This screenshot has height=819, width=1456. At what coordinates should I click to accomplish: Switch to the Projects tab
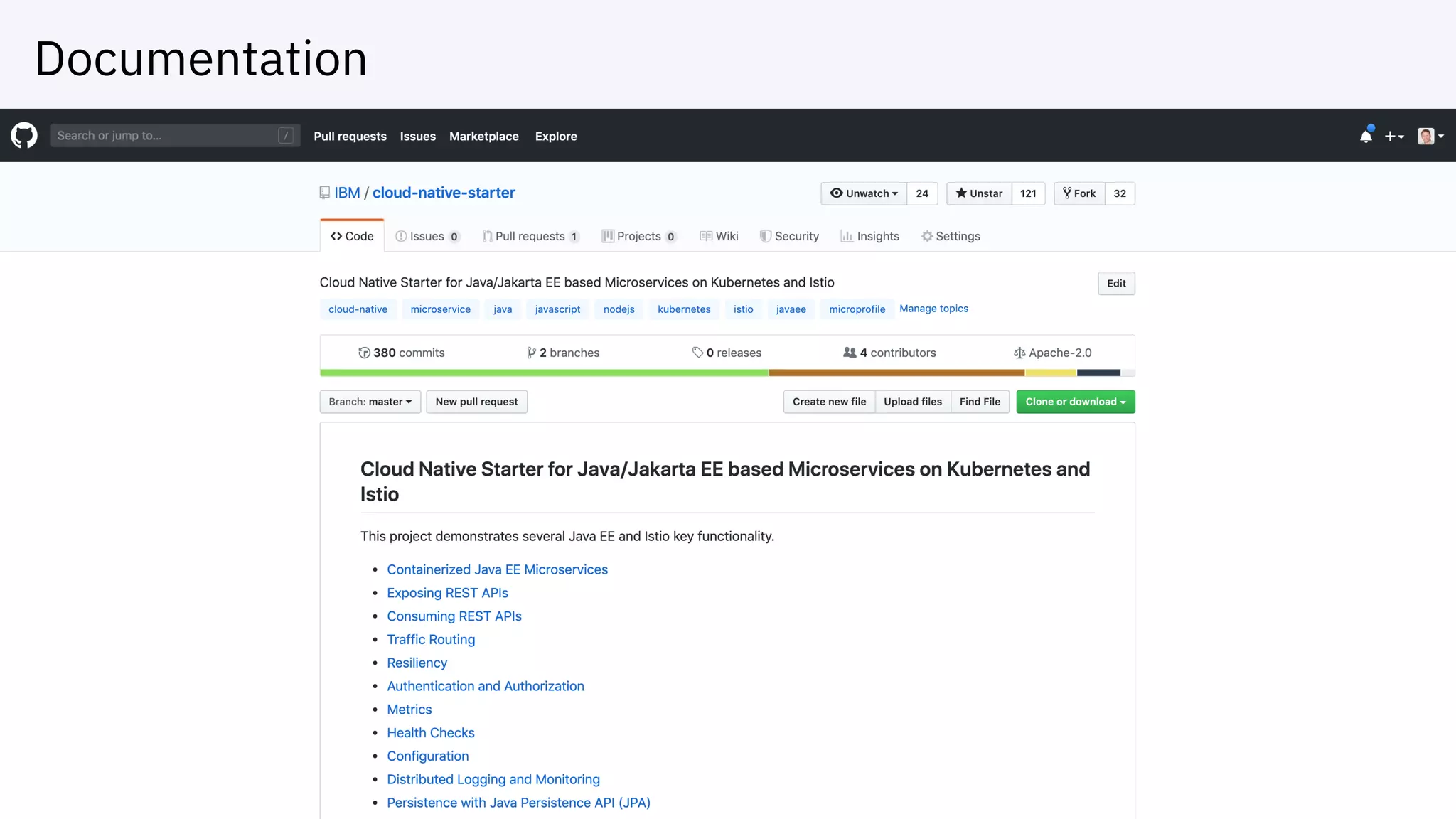point(639,236)
